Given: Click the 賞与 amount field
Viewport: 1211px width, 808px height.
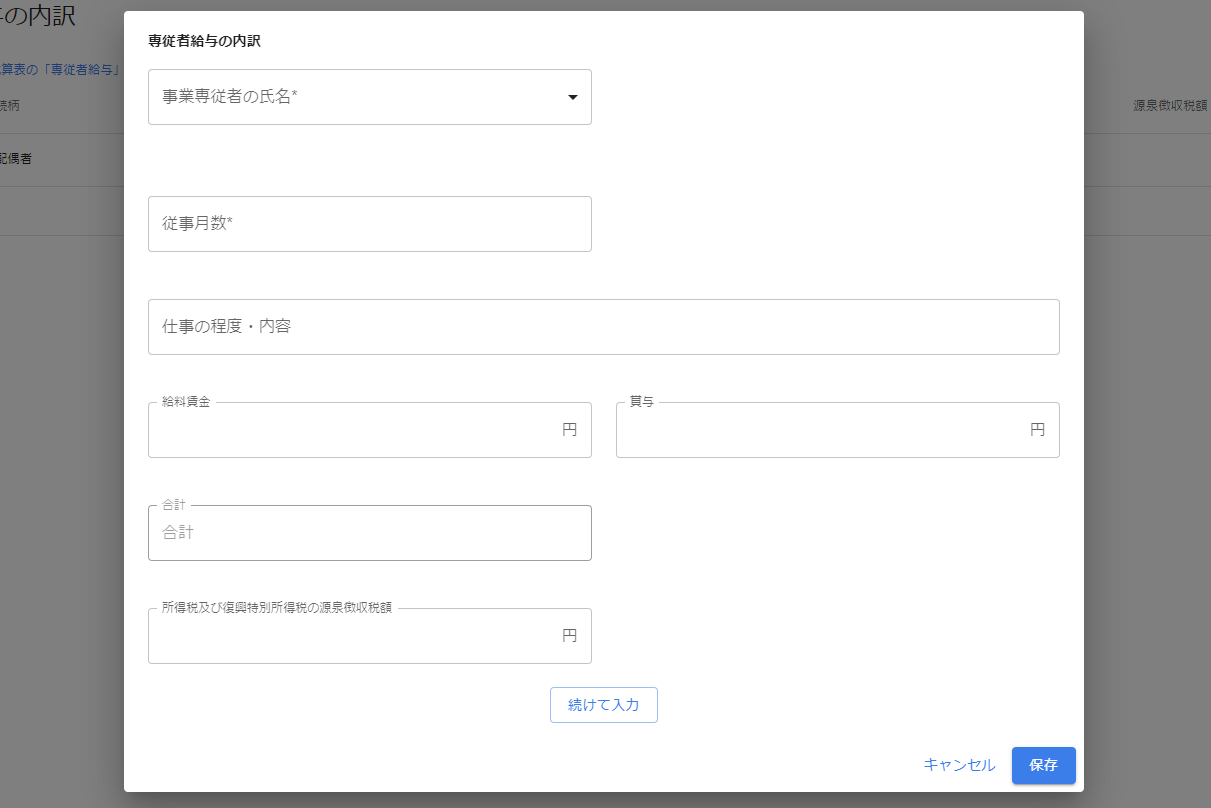Looking at the screenshot, I should pyautogui.click(x=837, y=430).
